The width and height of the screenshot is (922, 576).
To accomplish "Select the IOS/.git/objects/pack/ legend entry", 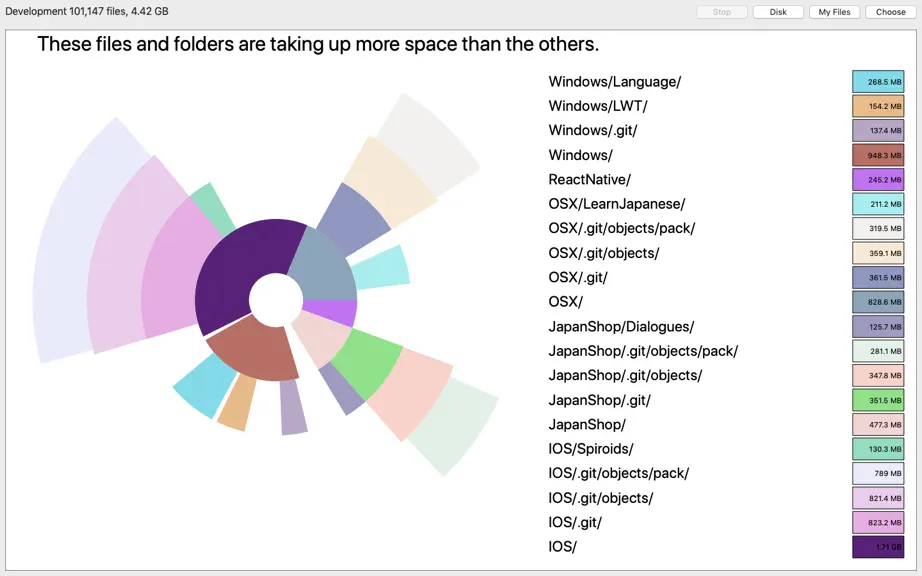I will pos(619,473).
